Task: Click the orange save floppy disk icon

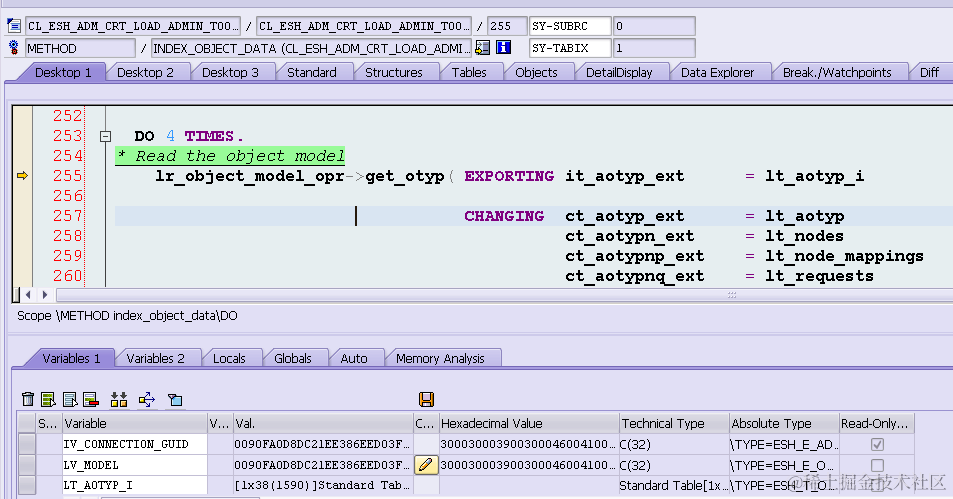Action: [426, 399]
